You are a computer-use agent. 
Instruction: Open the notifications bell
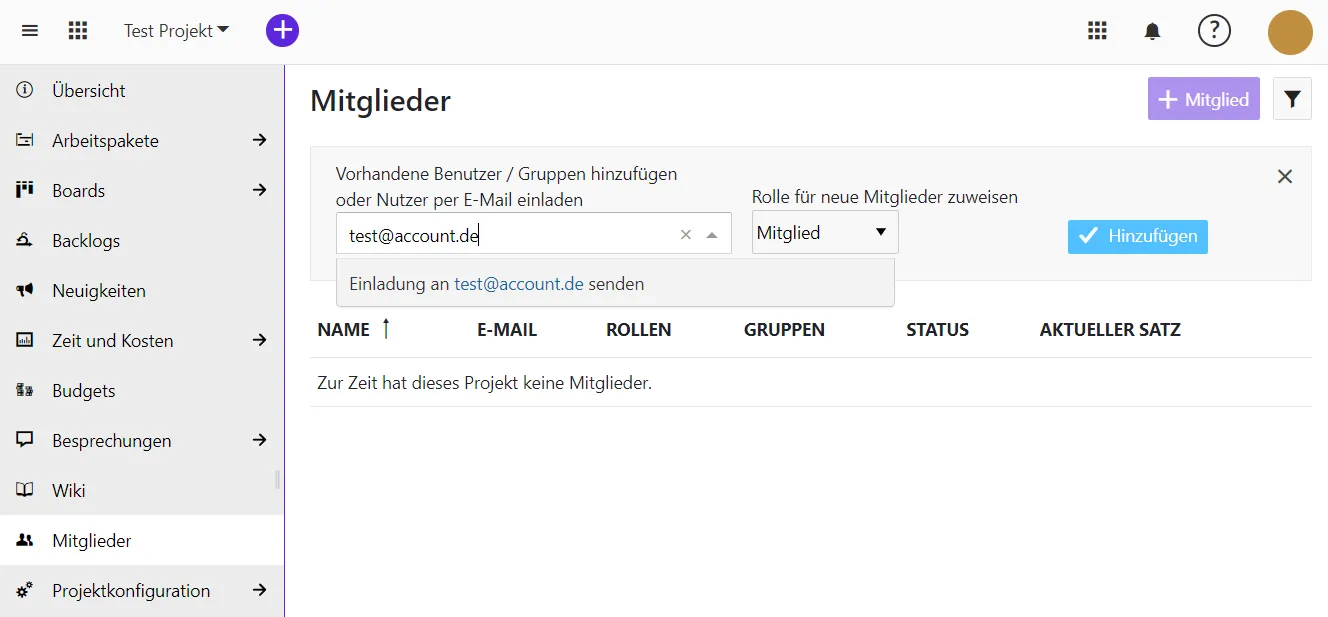click(1151, 31)
